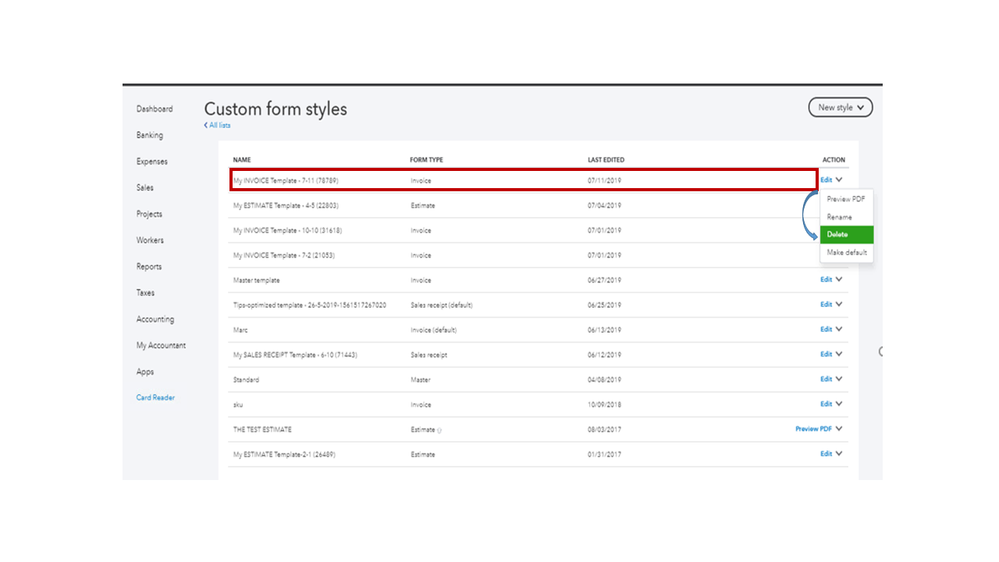The height and width of the screenshot is (562, 999).
Task: Choose Rename from the action menu
Action: click(840, 217)
